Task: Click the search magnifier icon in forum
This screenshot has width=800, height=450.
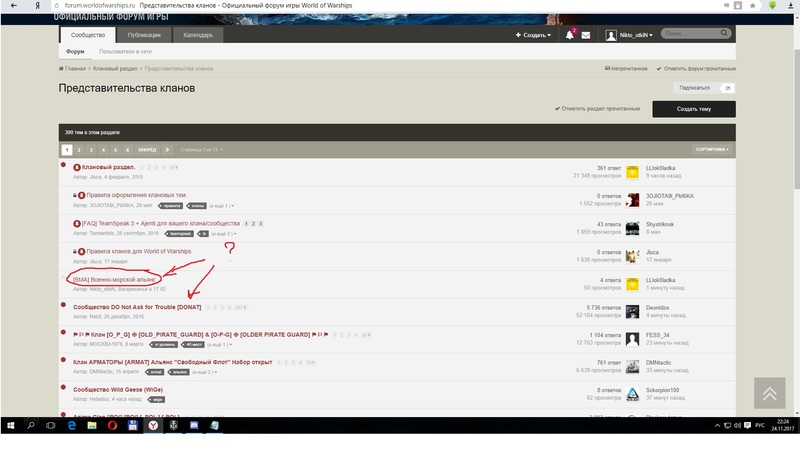Action: [724, 33]
